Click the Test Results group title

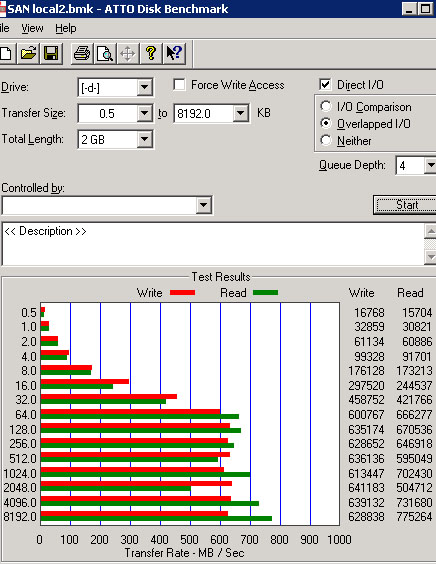point(221,277)
